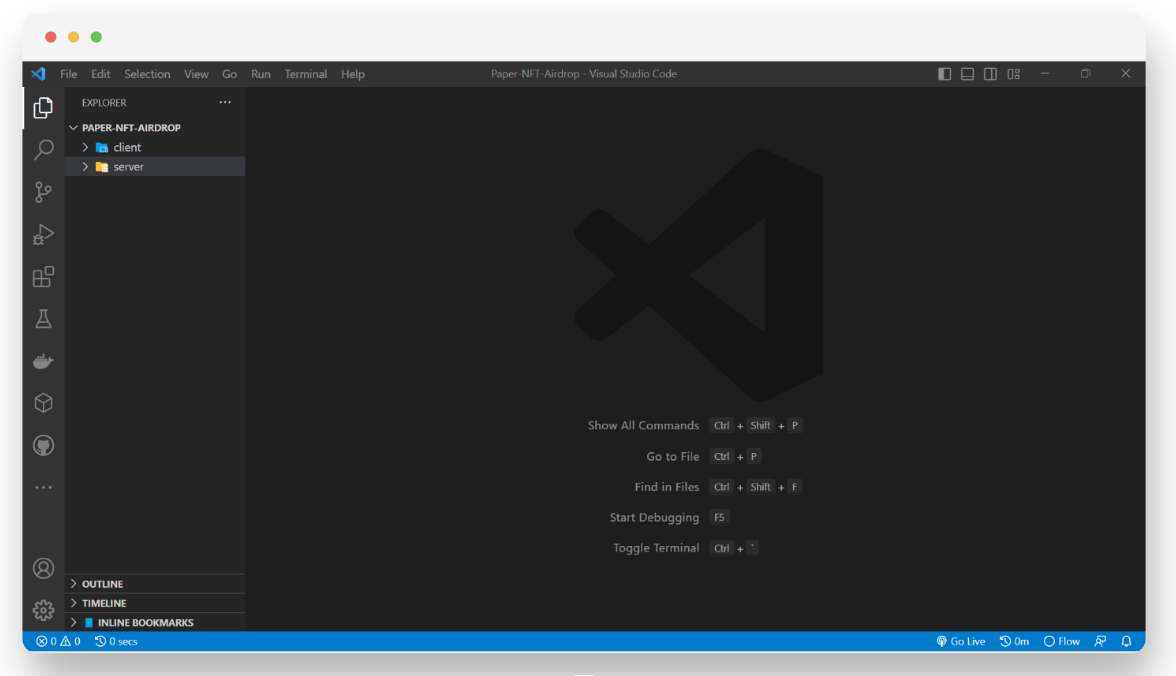1176x676 pixels.
Task: Open the Run menu
Action: (260, 74)
